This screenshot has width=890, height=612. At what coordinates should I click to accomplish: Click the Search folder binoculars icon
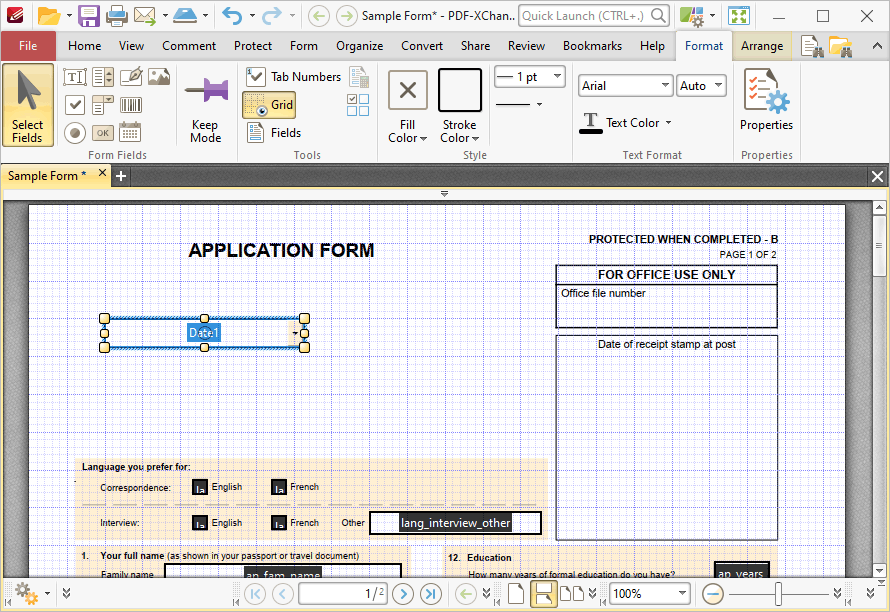click(841, 47)
